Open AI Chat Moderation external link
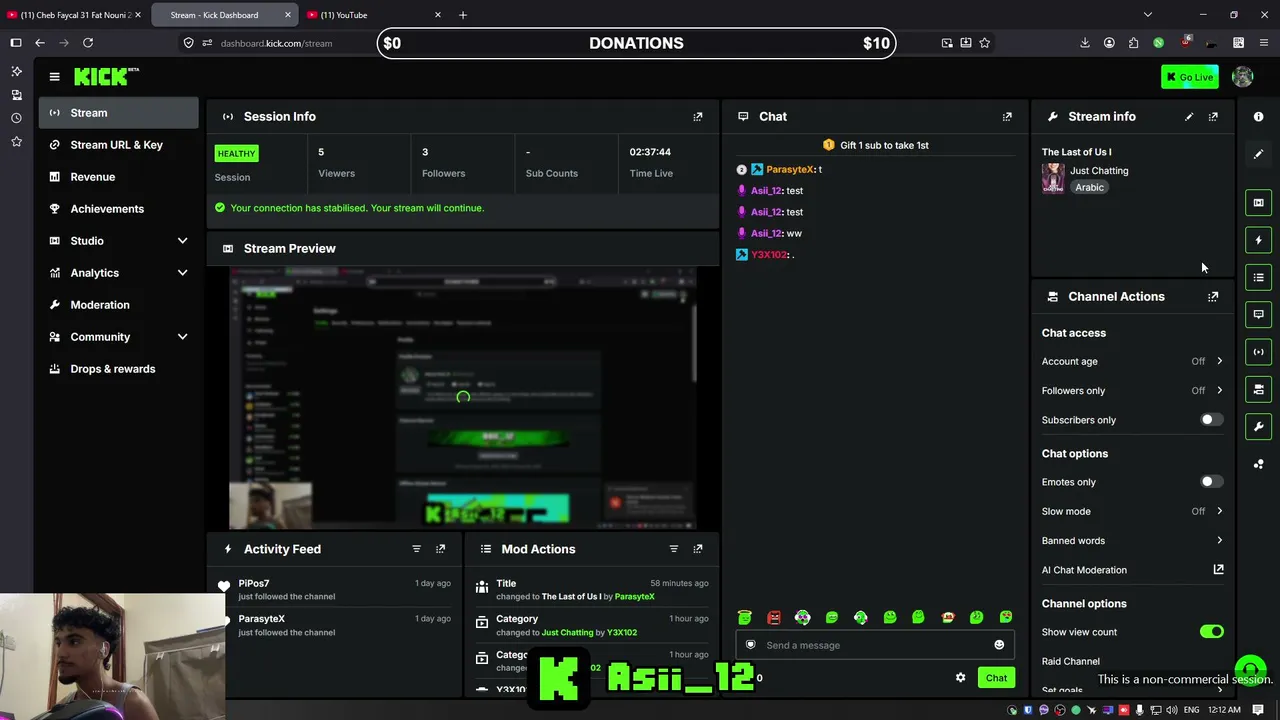1280x720 pixels. click(x=1218, y=570)
